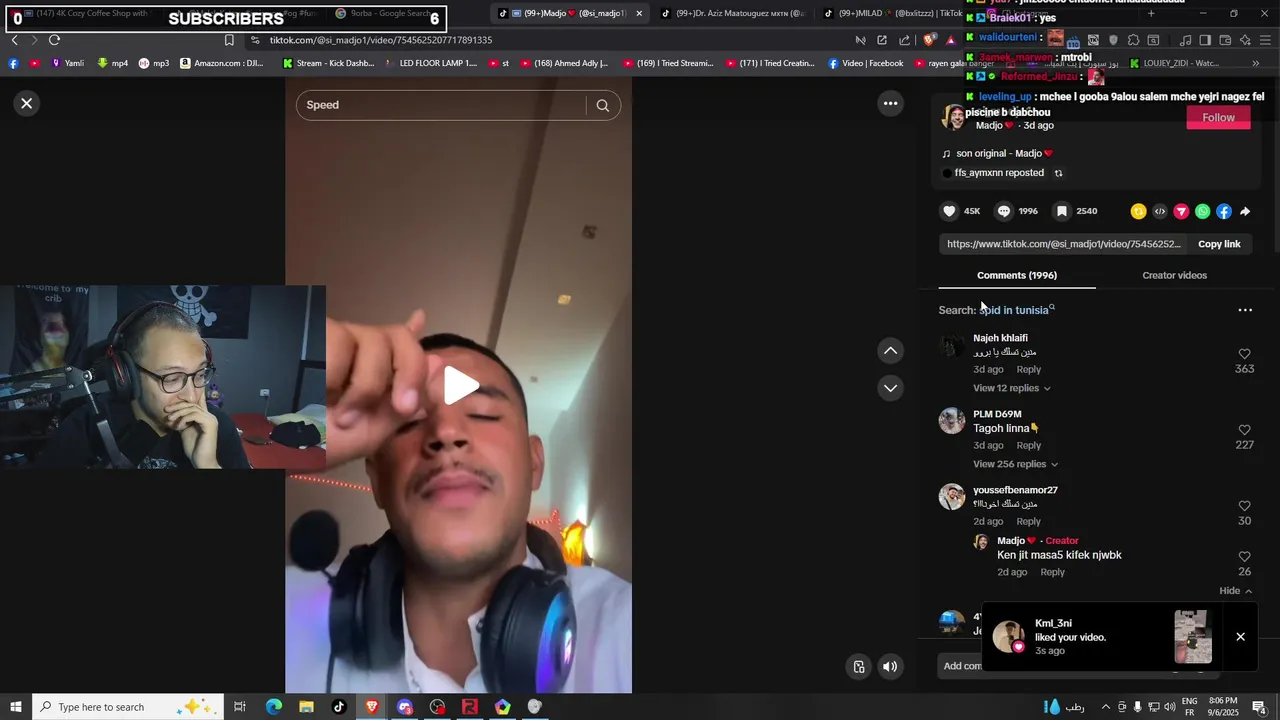The width and height of the screenshot is (1280, 720).
Task: Click the yellow repost share icon
Action: point(1138,211)
